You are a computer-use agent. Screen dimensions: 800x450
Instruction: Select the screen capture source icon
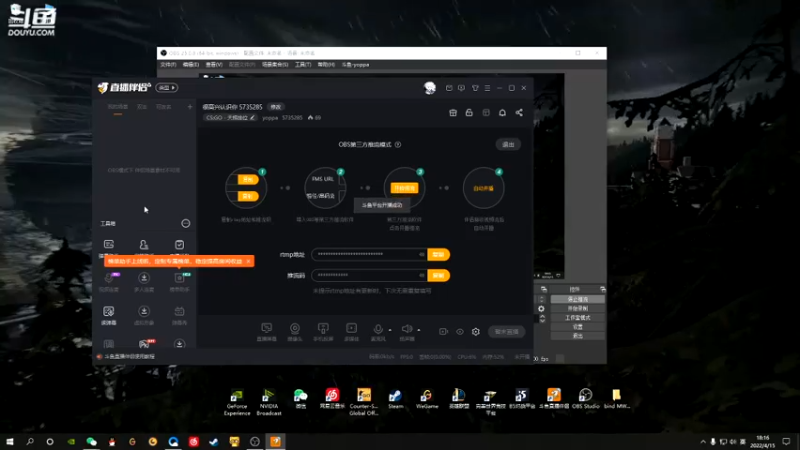266,331
